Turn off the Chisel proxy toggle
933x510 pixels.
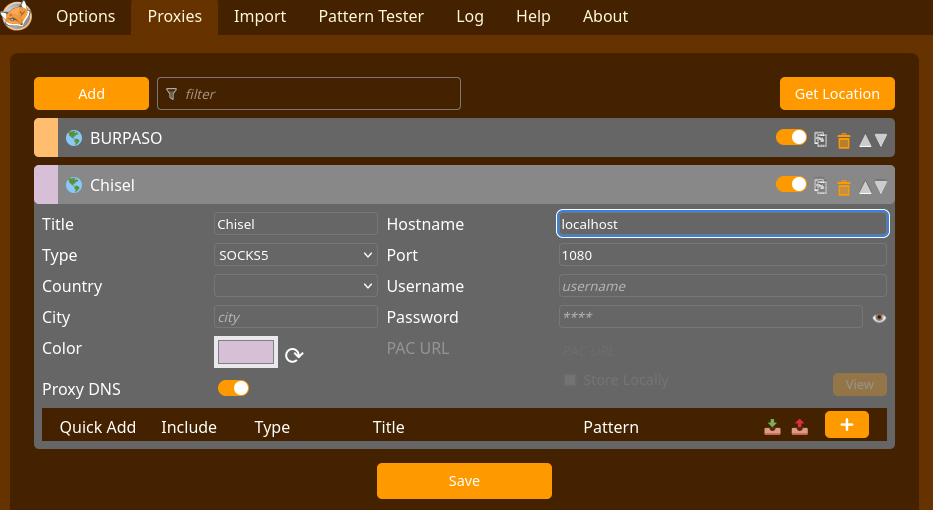click(791, 184)
